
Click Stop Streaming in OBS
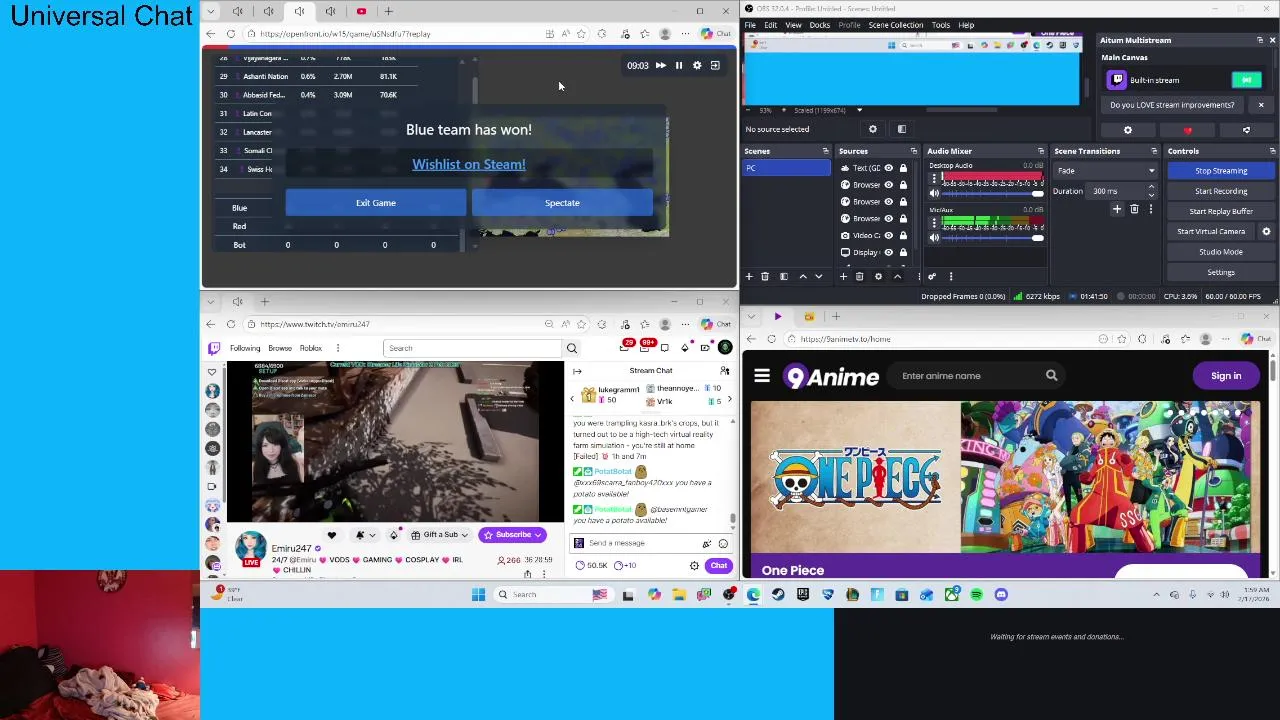click(1220, 171)
